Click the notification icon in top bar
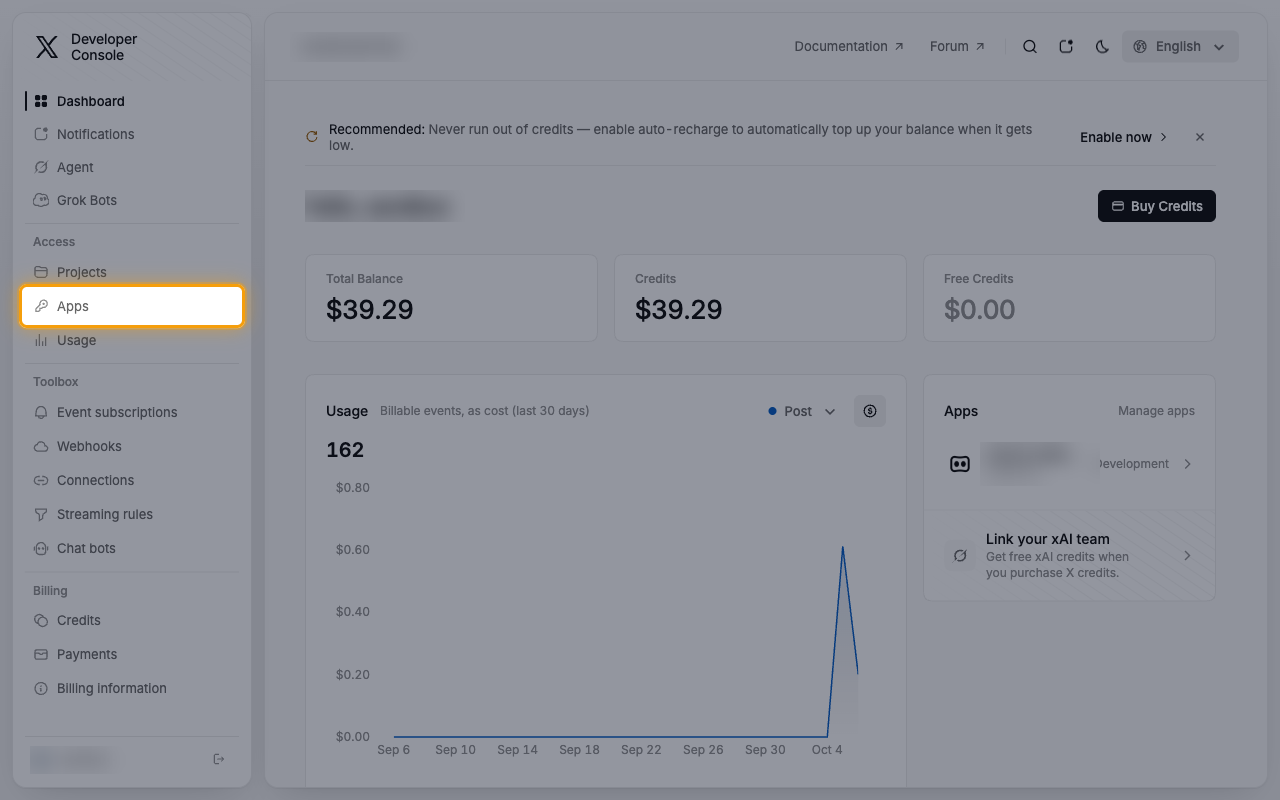Screen dimensions: 1280x800 pos(1066,46)
